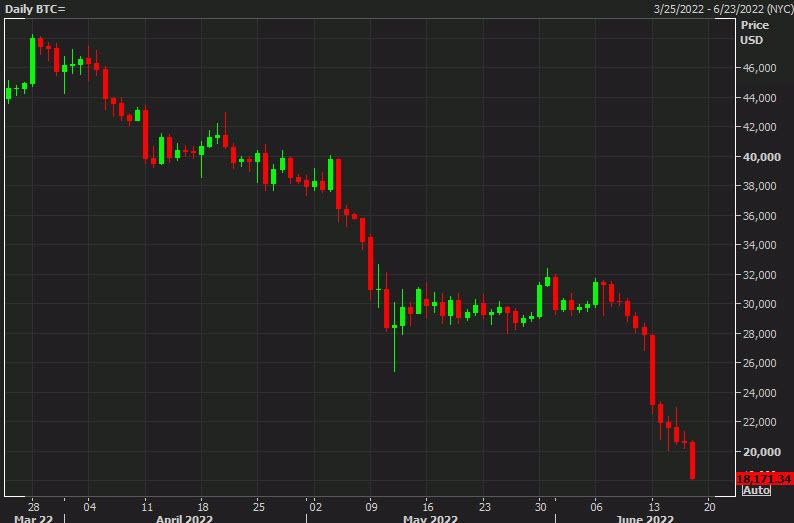Click the Price axis heading
The width and height of the screenshot is (794, 523).
pos(755,25)
